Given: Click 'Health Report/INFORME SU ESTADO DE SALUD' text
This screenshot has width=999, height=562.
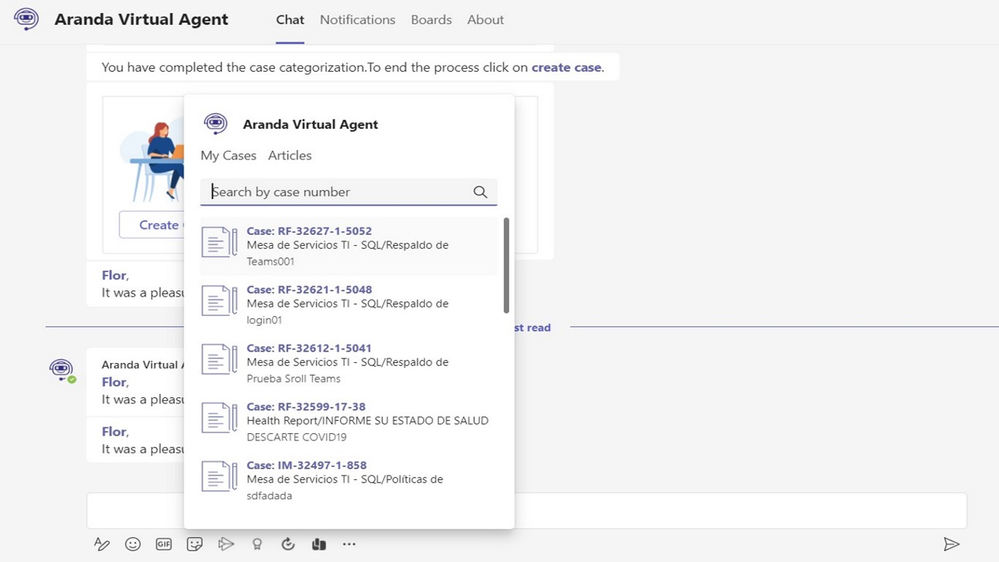Looking at the screenshot, I should tap(368, 421).
